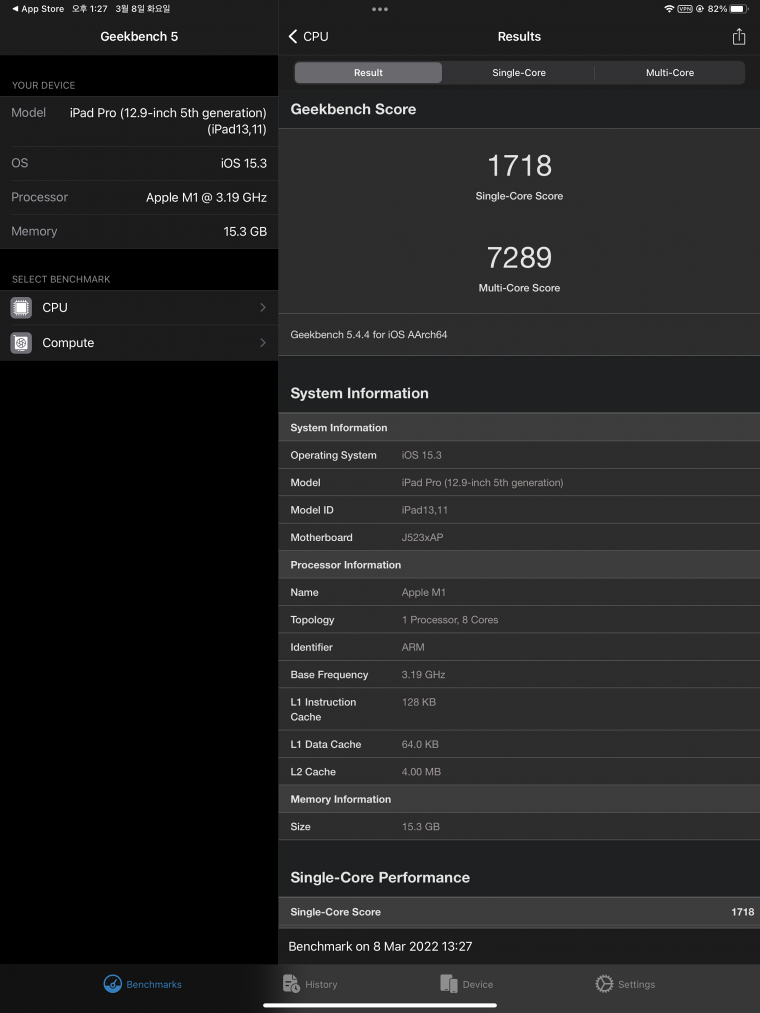Open the CPU benchmark chip icon
Viewport: 760px width, 1013px height.
tap(21, 308)
